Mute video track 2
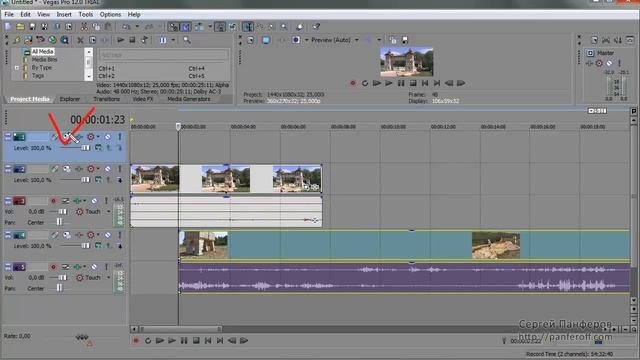The image size is (640, 360). 108,169
